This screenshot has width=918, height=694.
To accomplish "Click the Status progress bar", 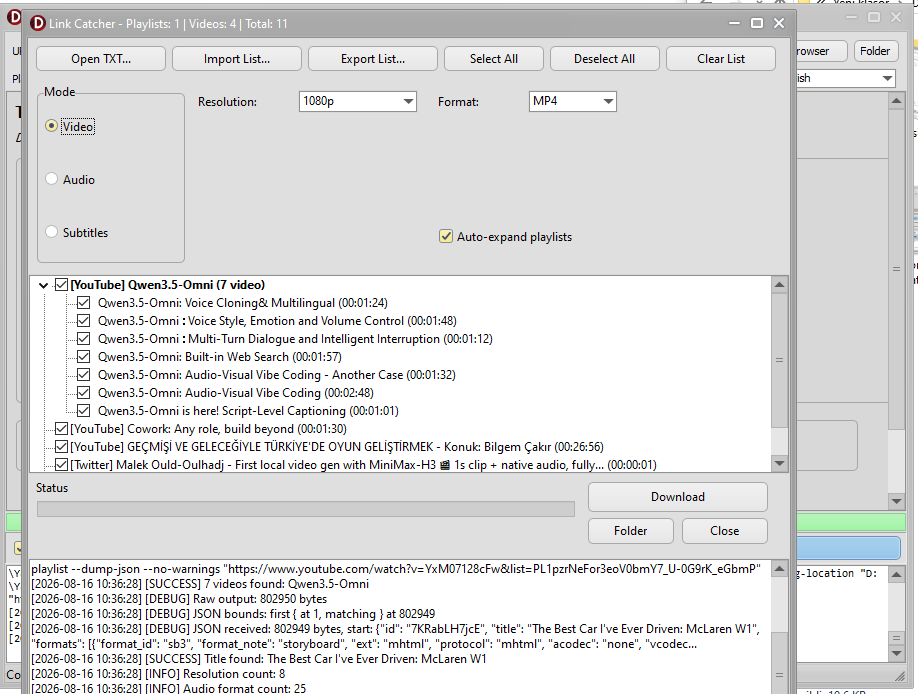I will coord(306,509).
